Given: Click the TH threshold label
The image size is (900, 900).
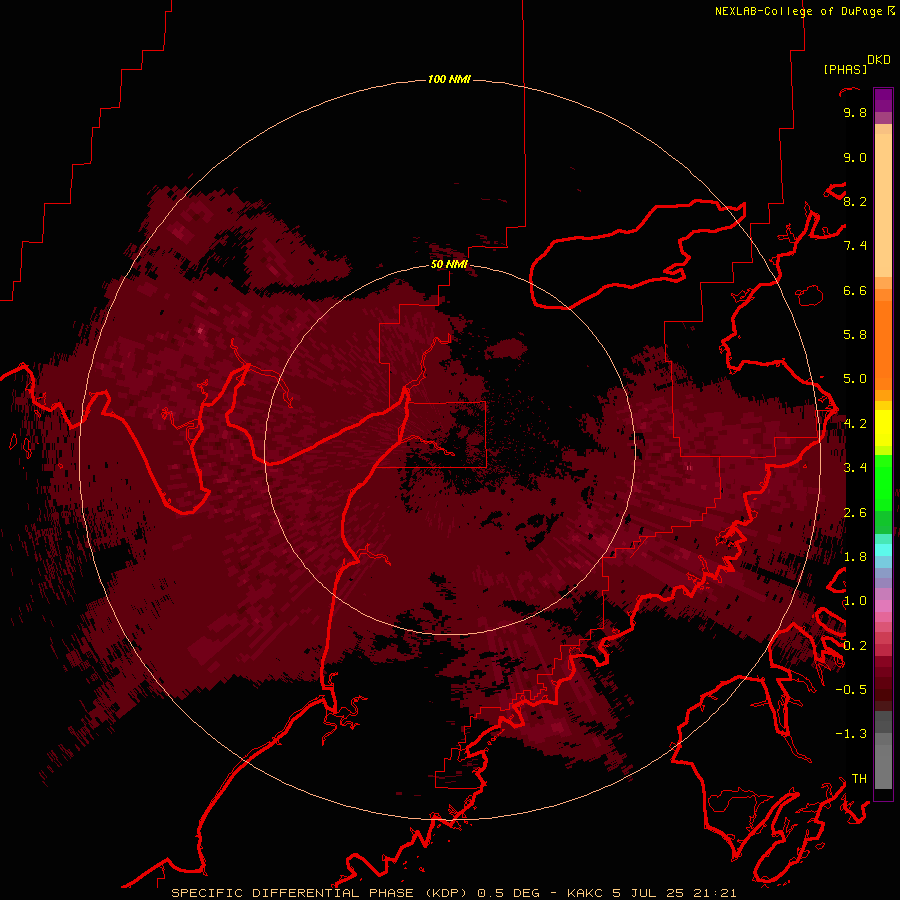Looking at the screenshot, I should (859, 779).
